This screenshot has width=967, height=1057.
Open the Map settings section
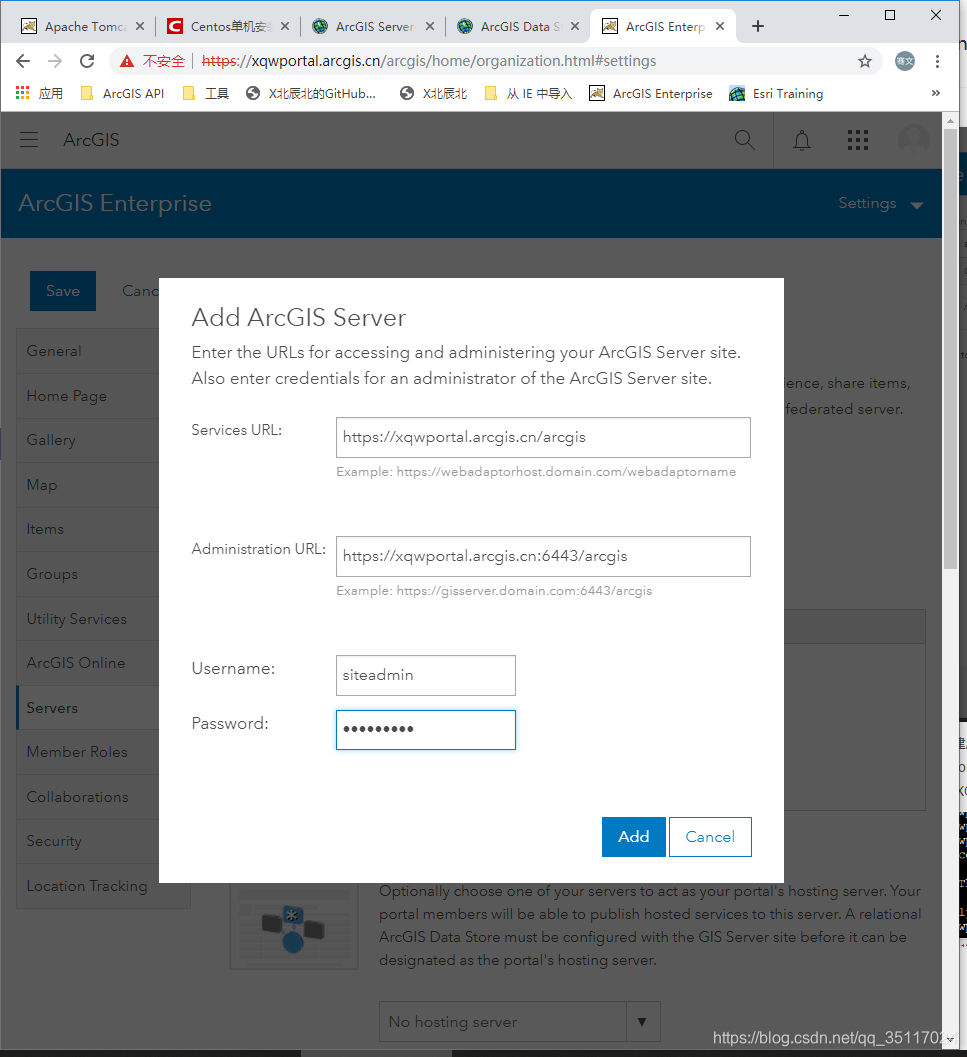tap(88, 485)
